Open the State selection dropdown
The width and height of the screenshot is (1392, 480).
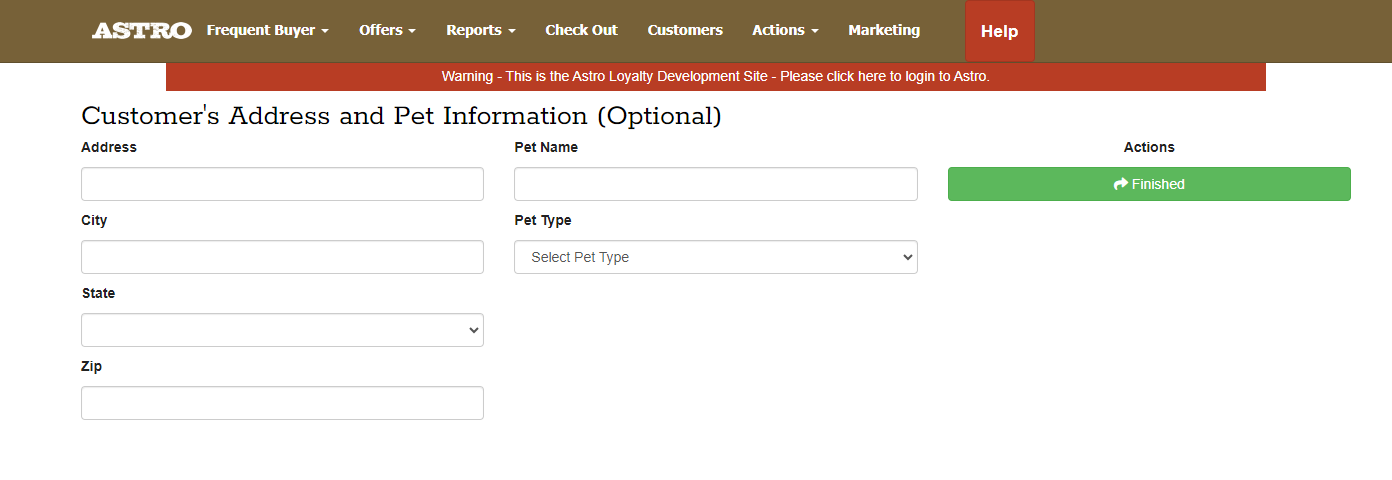tap(282, 330)
